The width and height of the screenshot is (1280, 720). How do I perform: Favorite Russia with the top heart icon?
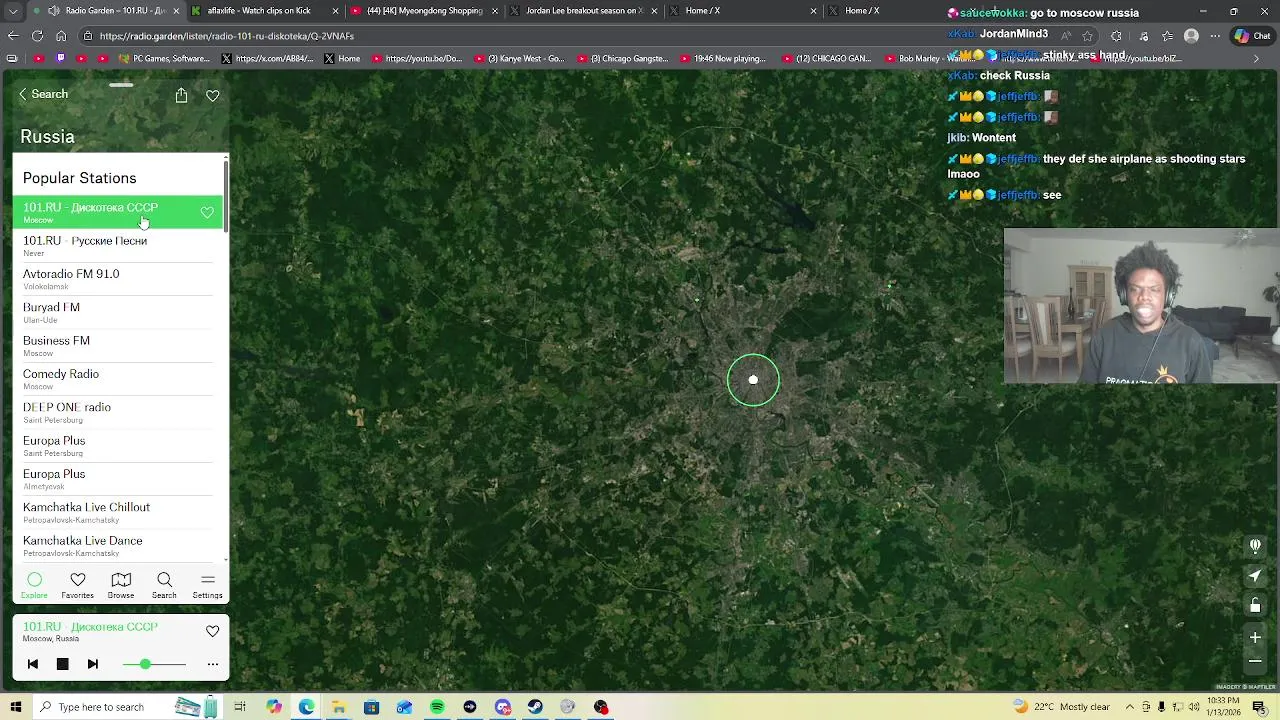pyautogui.click(x=212, y=96)
